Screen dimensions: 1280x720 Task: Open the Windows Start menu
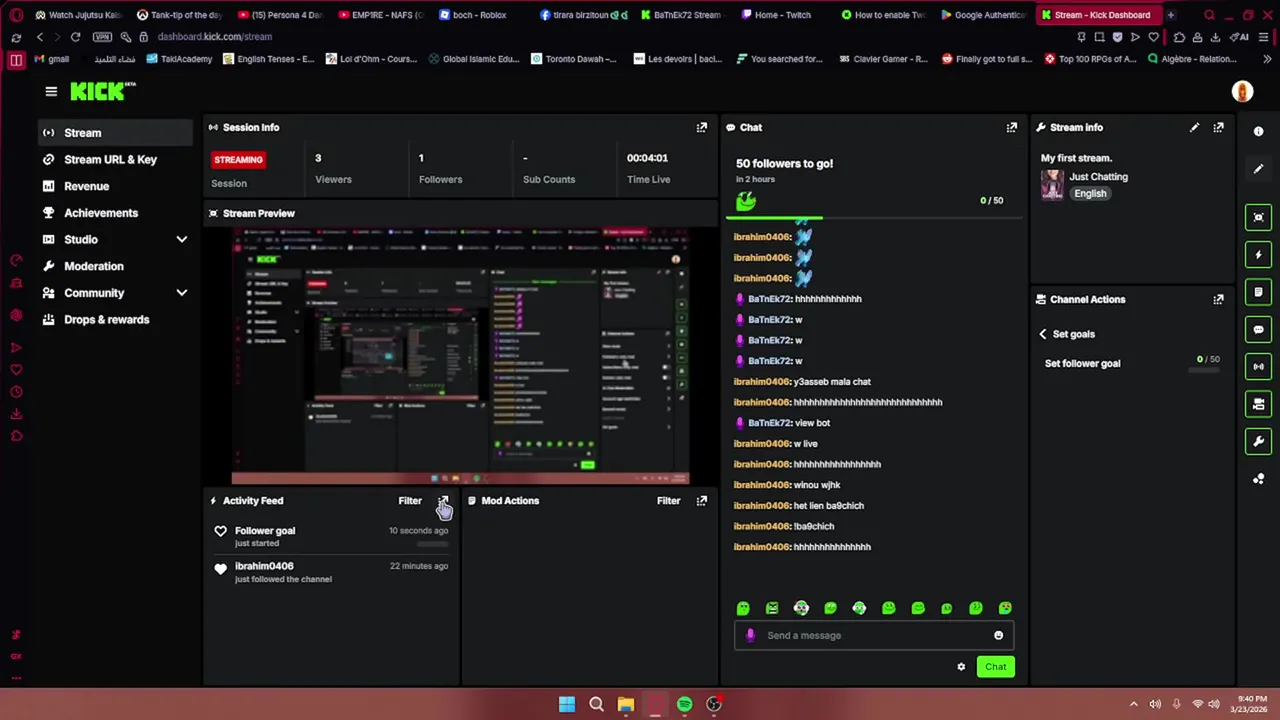567,704
